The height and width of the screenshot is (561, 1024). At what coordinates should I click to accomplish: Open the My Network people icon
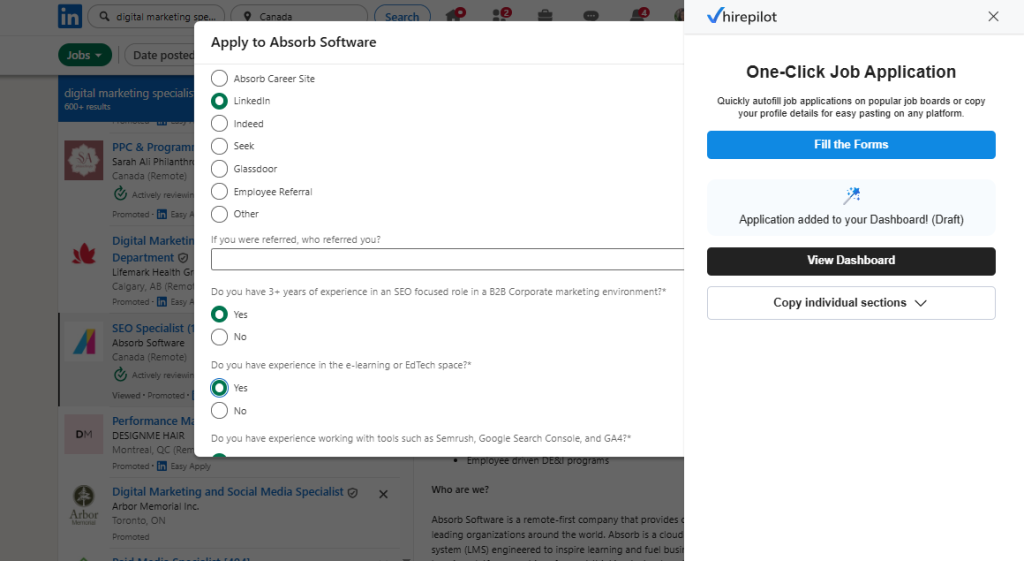[501, 14]
